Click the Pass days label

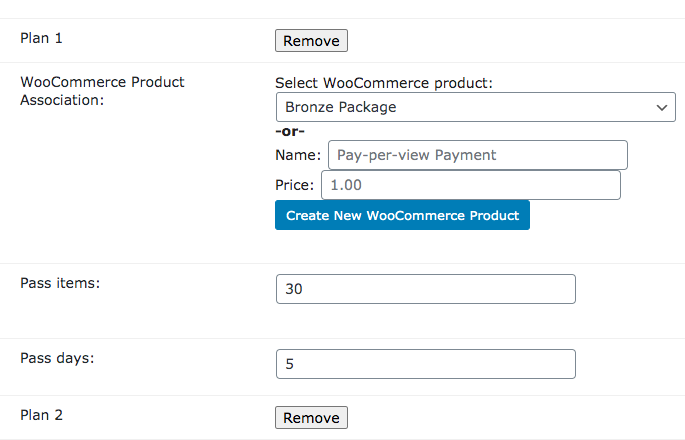[x=57, y=358]
